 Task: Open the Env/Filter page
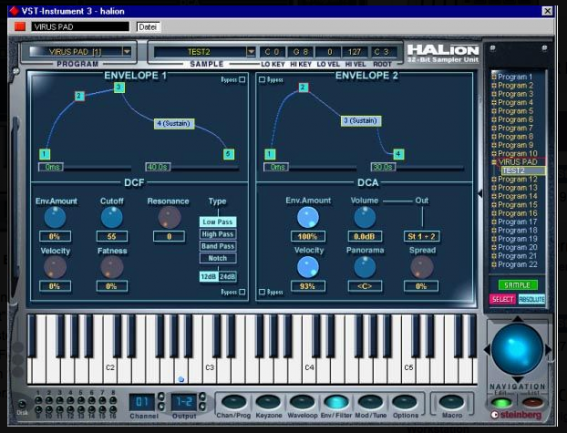(336, 402)
